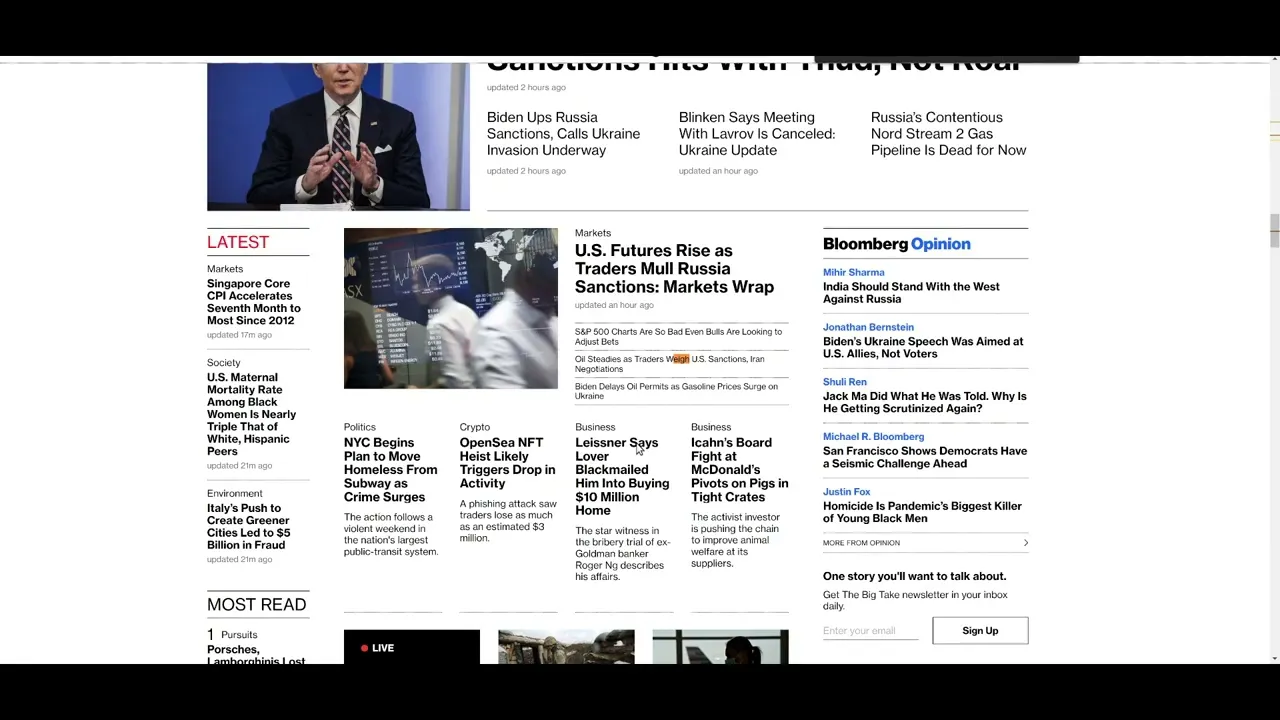Click 'One story you'll want to talk about' text
Image resolution: width=1280 pixels, height=720 pixels.
point(914,576)
